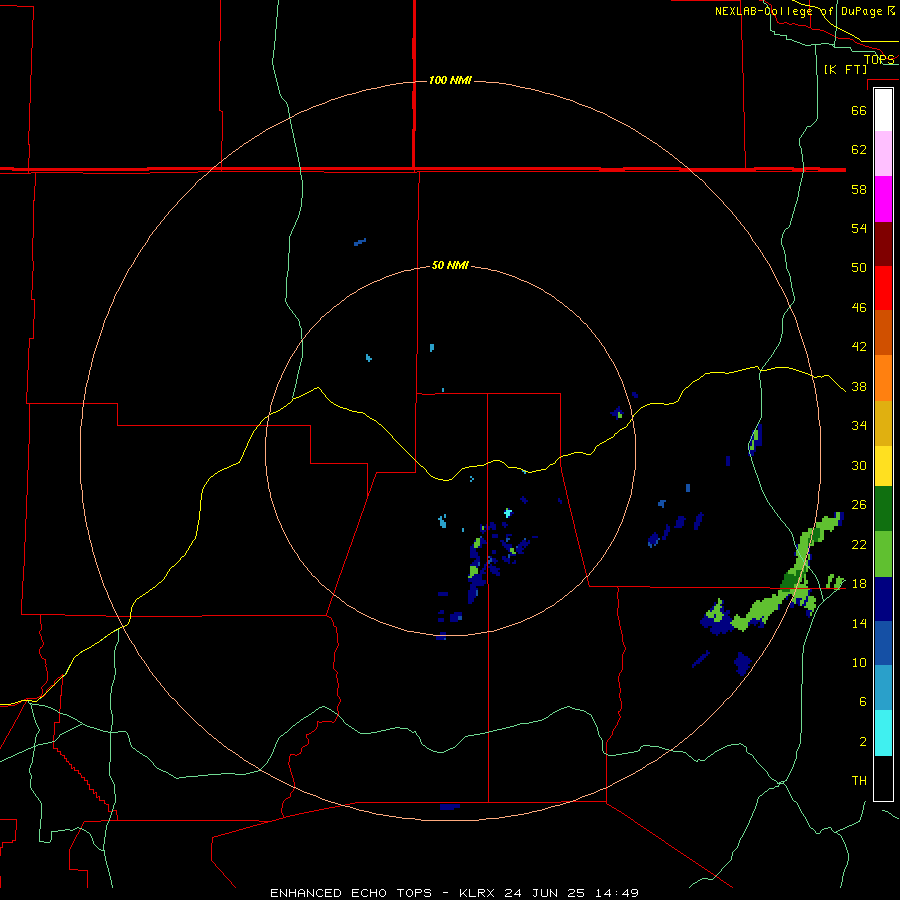Click the "TOPS" legend heading
This screenshot has width=900, height=900.
tap(879, 59)
